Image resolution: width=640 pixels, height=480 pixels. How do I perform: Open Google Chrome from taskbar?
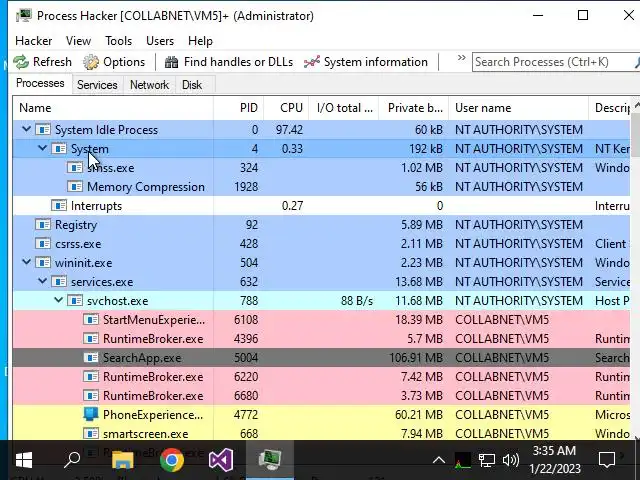[171, 460]
